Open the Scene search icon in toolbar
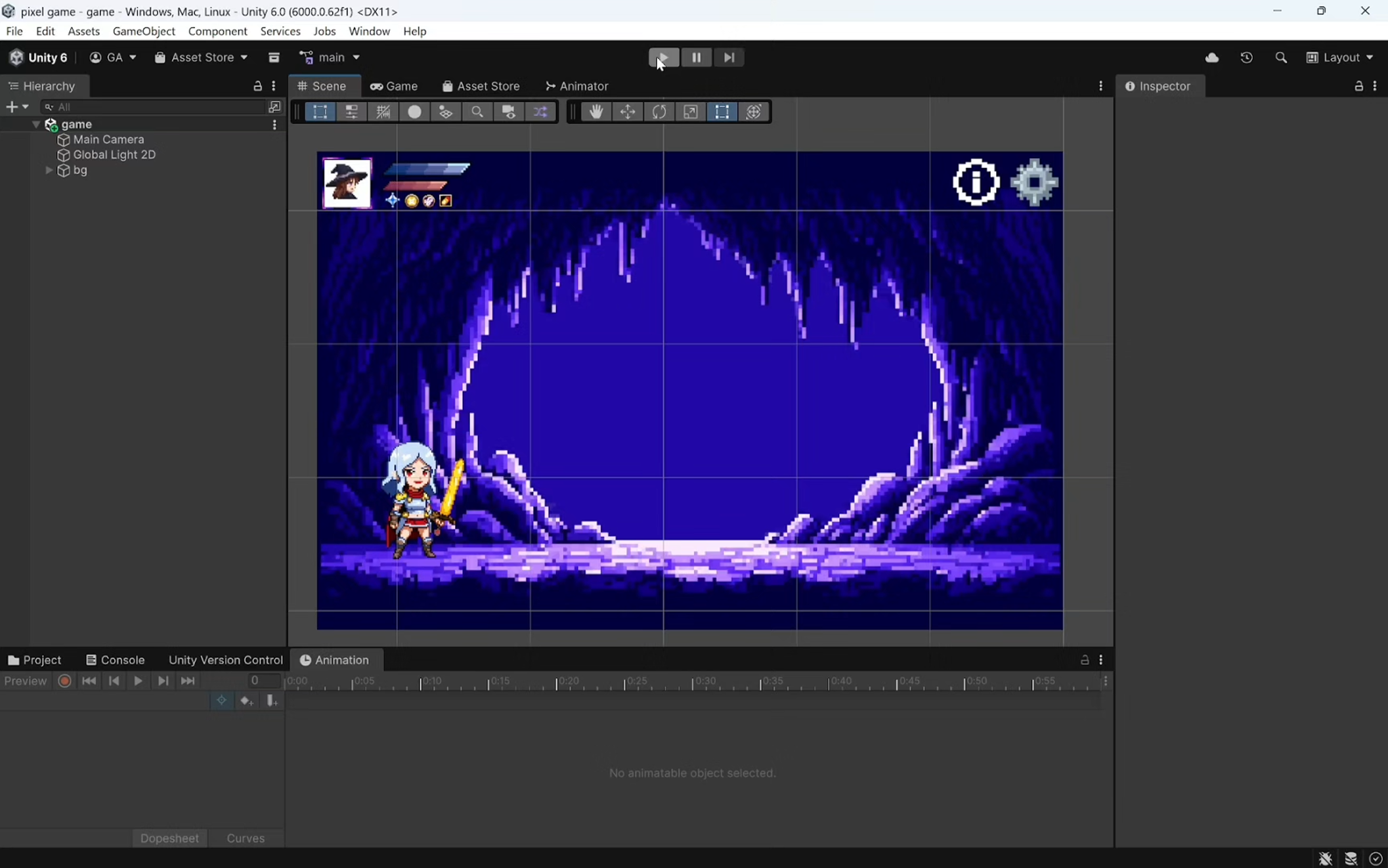1388x868 pixels. point(477,112)
